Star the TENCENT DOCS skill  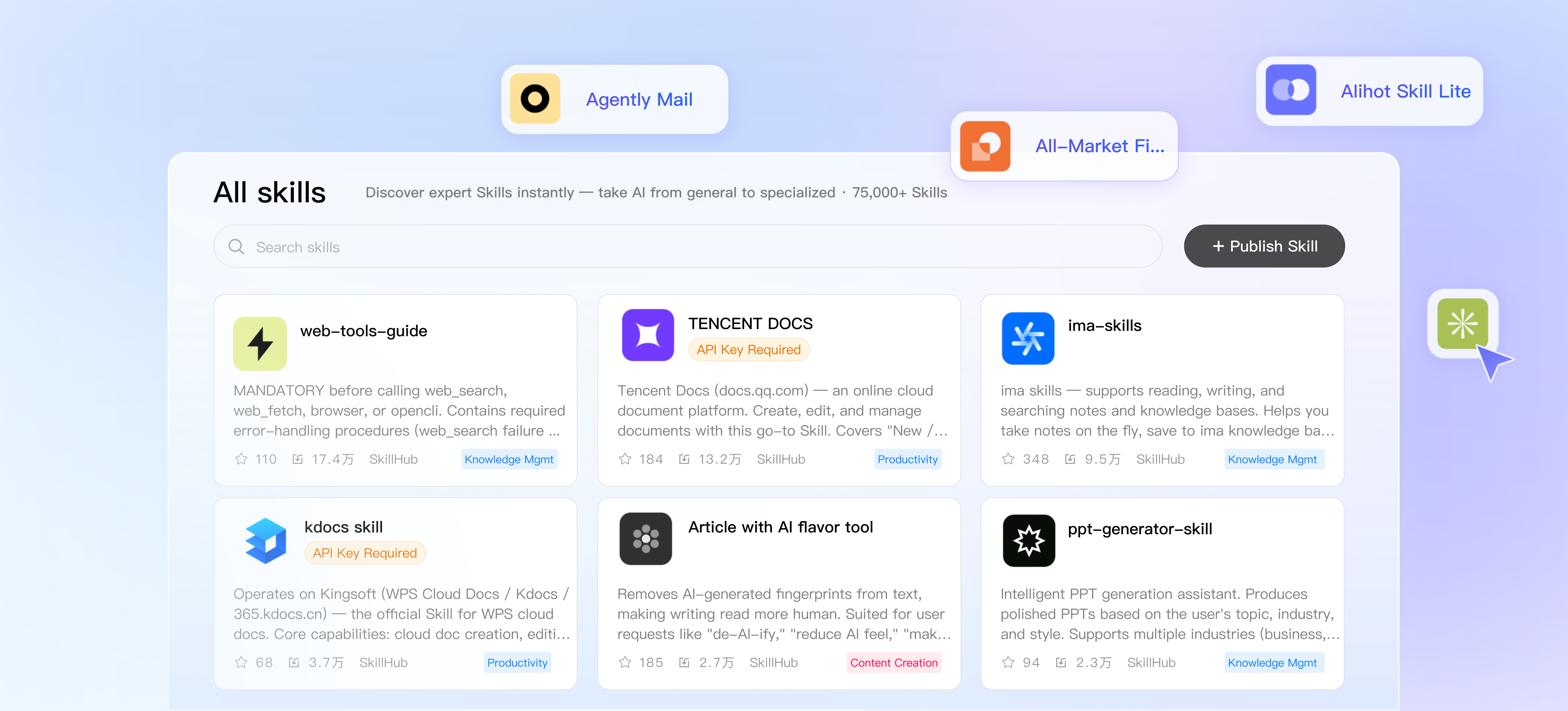coord(625,459)
